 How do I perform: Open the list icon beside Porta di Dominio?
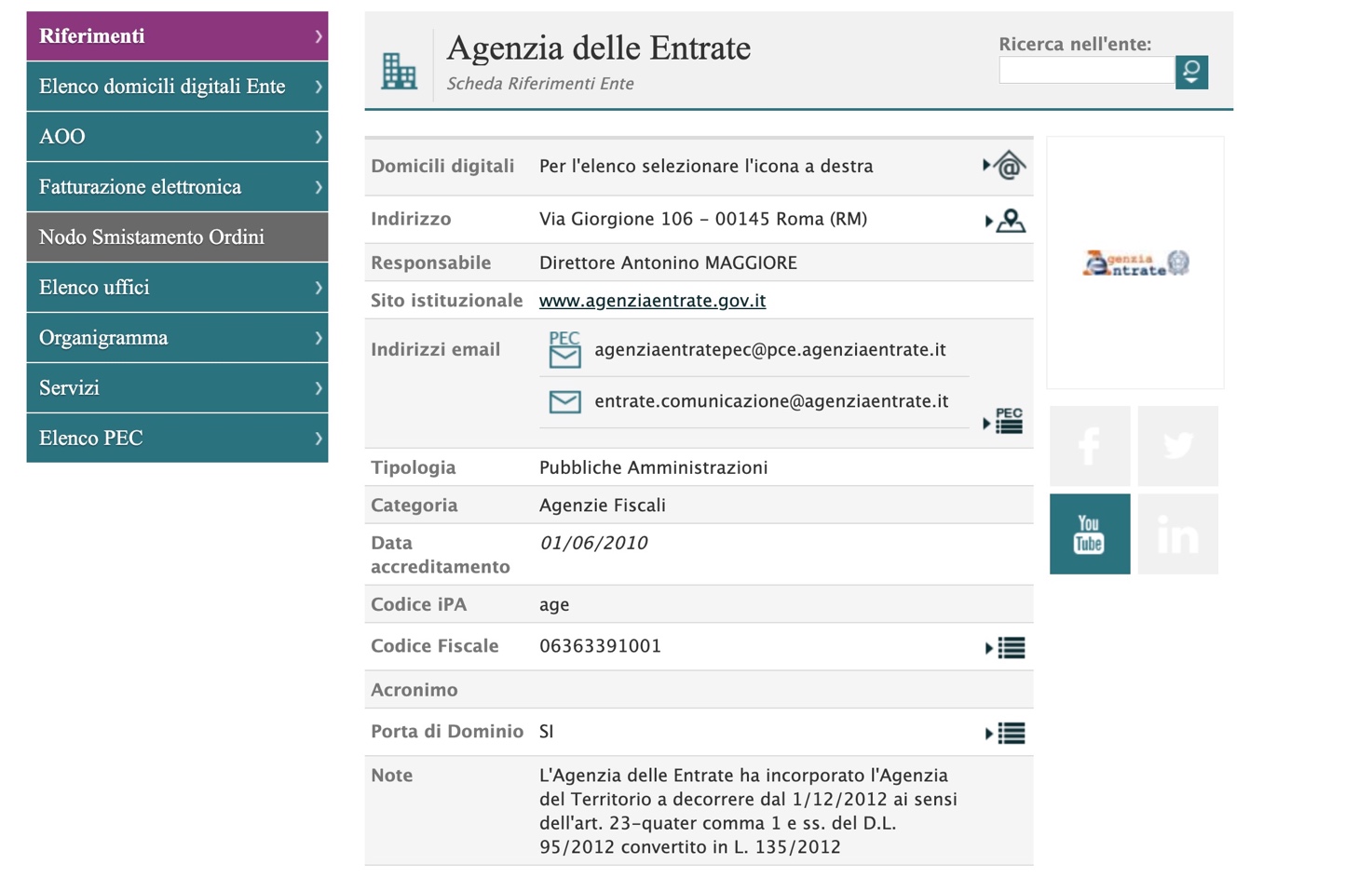tap(1006, 734)
